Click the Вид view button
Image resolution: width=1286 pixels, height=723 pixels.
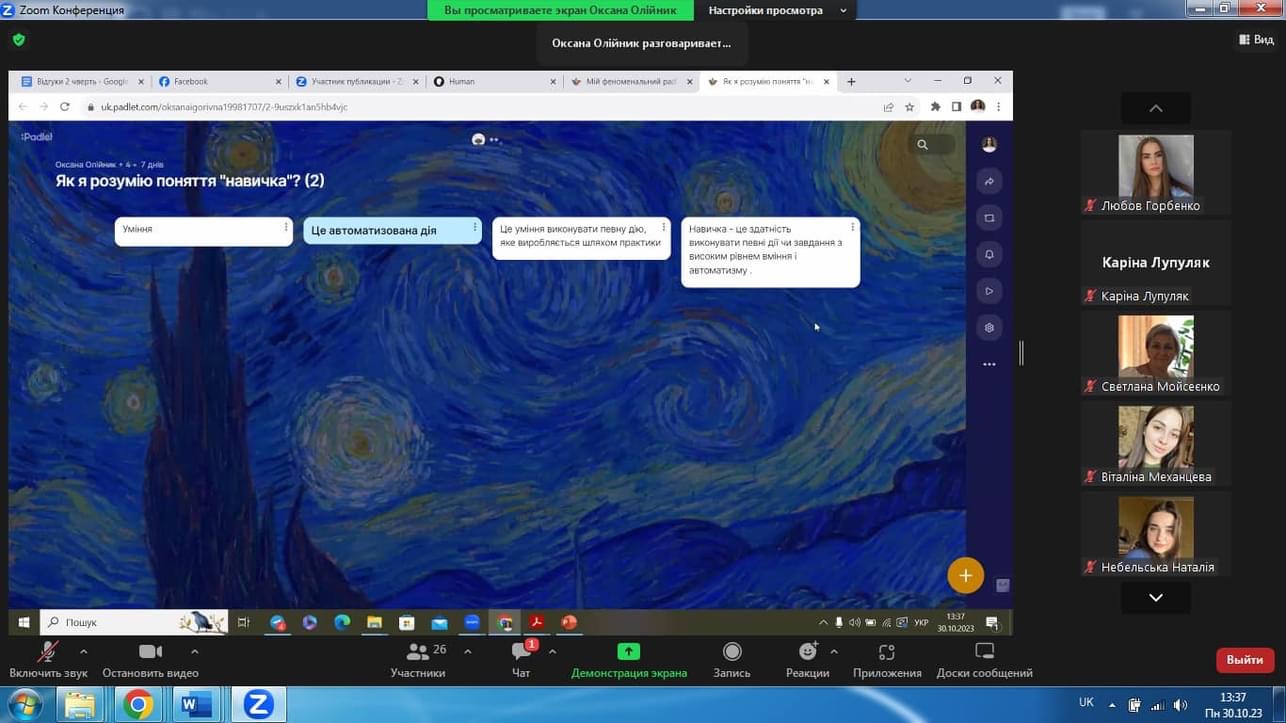click(x=1256, y=40)
